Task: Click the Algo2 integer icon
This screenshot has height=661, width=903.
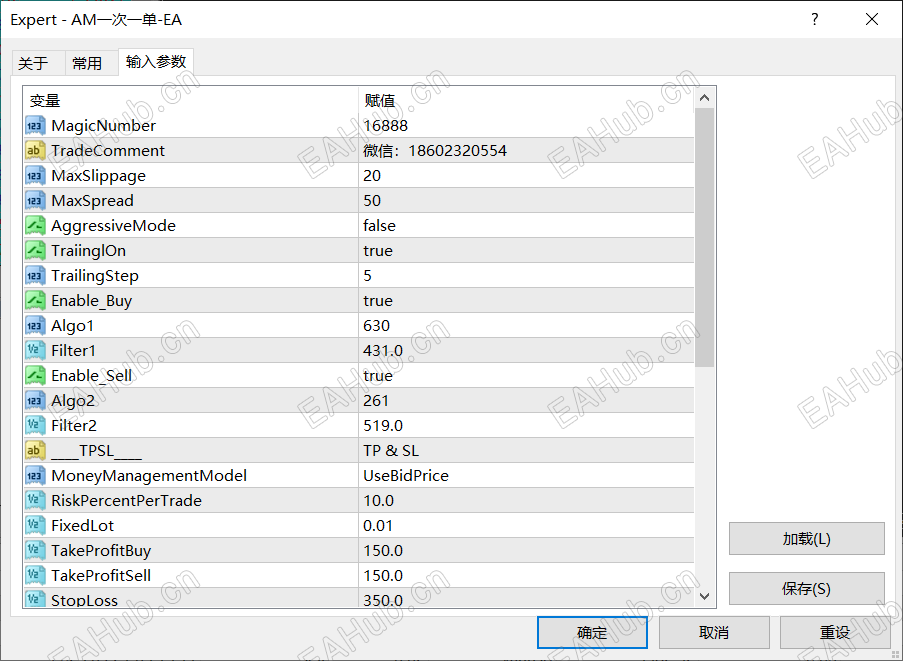Action: click(x=35, y=401)
